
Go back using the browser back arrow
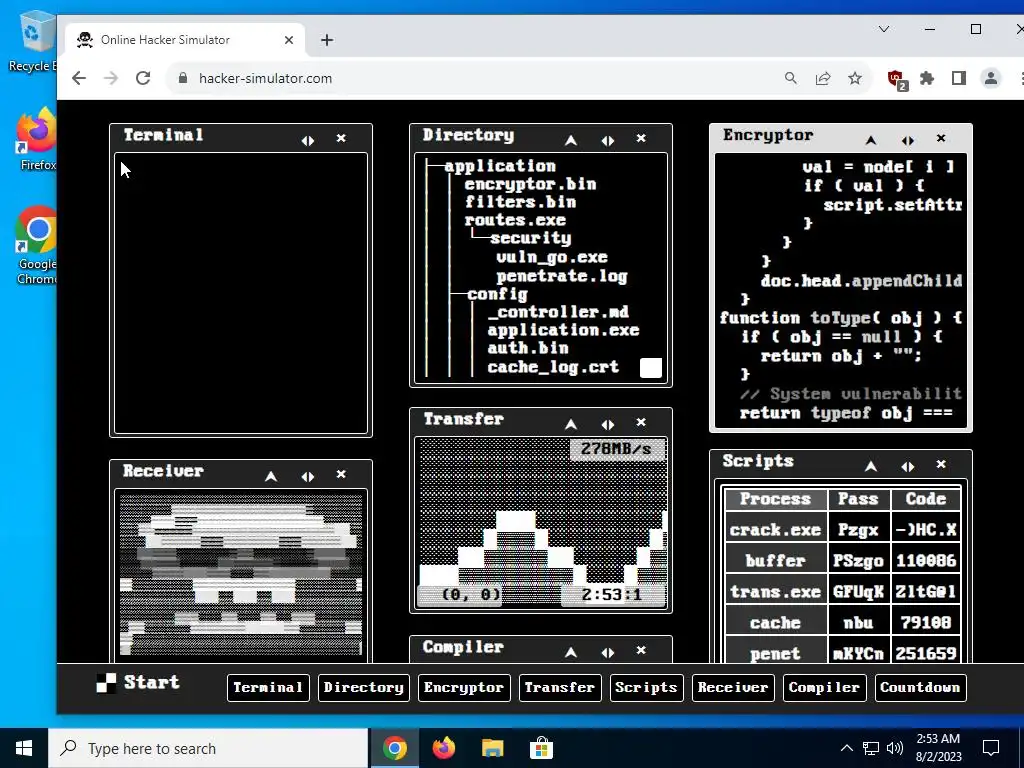[79, 78]
